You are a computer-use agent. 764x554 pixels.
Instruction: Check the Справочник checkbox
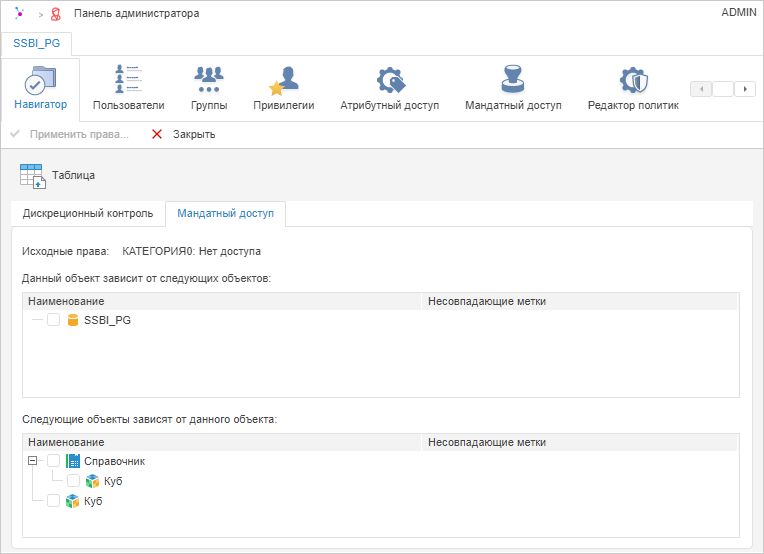click(54, 461)
